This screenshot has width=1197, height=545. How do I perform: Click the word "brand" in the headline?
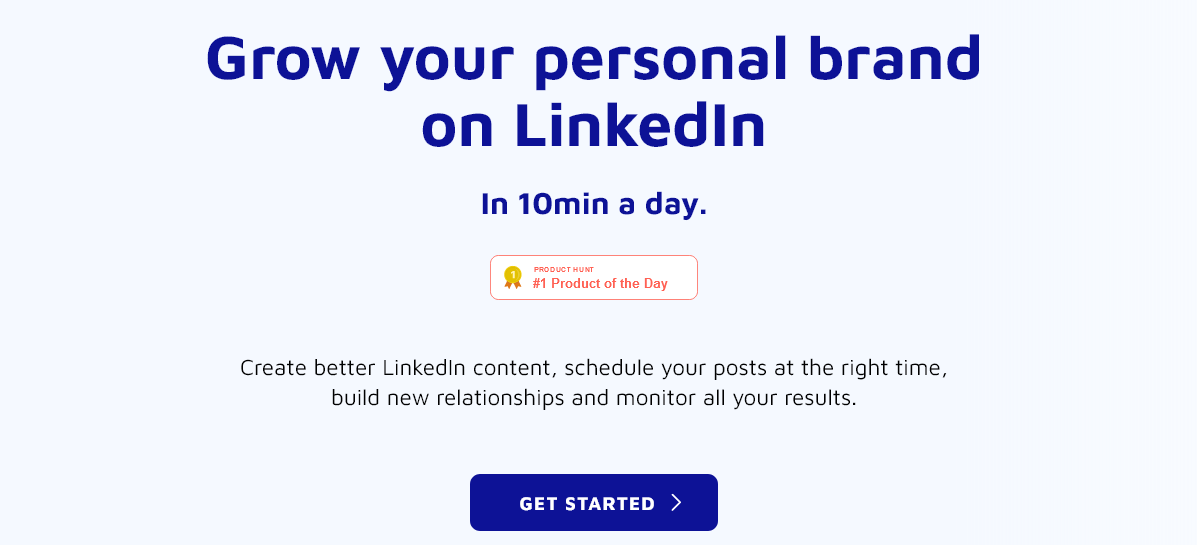coord(904,57)
